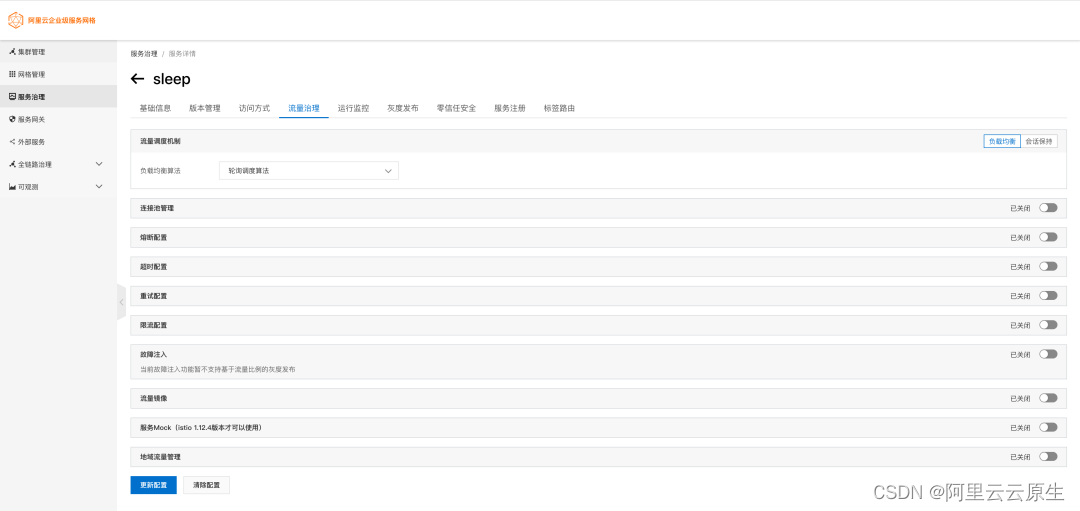
Task: Select the 负载均衡 mode button
Action: [1001, 141]
